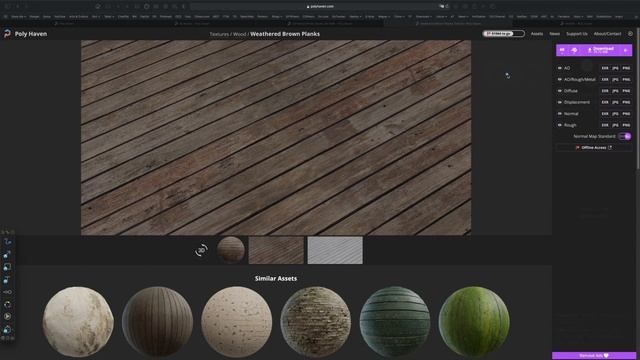Open the 3D rotate preview icon
Viewport: 640px width, 360px height.
(201, 250)
